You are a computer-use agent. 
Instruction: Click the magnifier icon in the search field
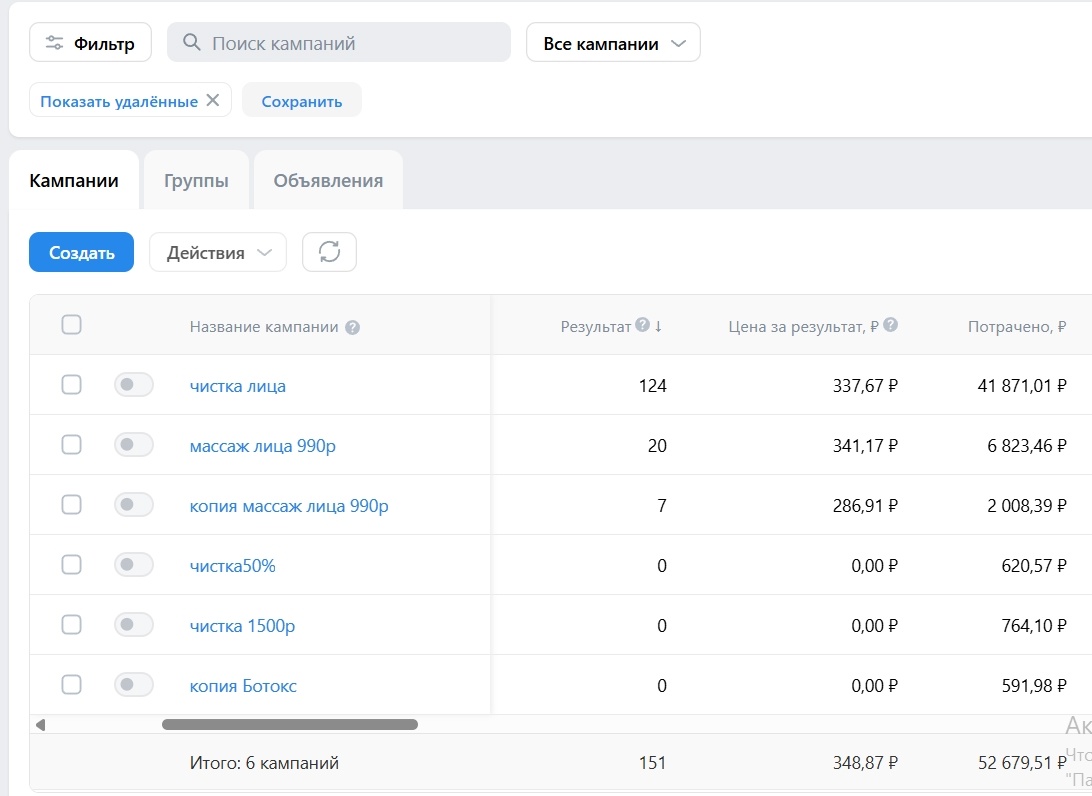click(x=190, y=42)
